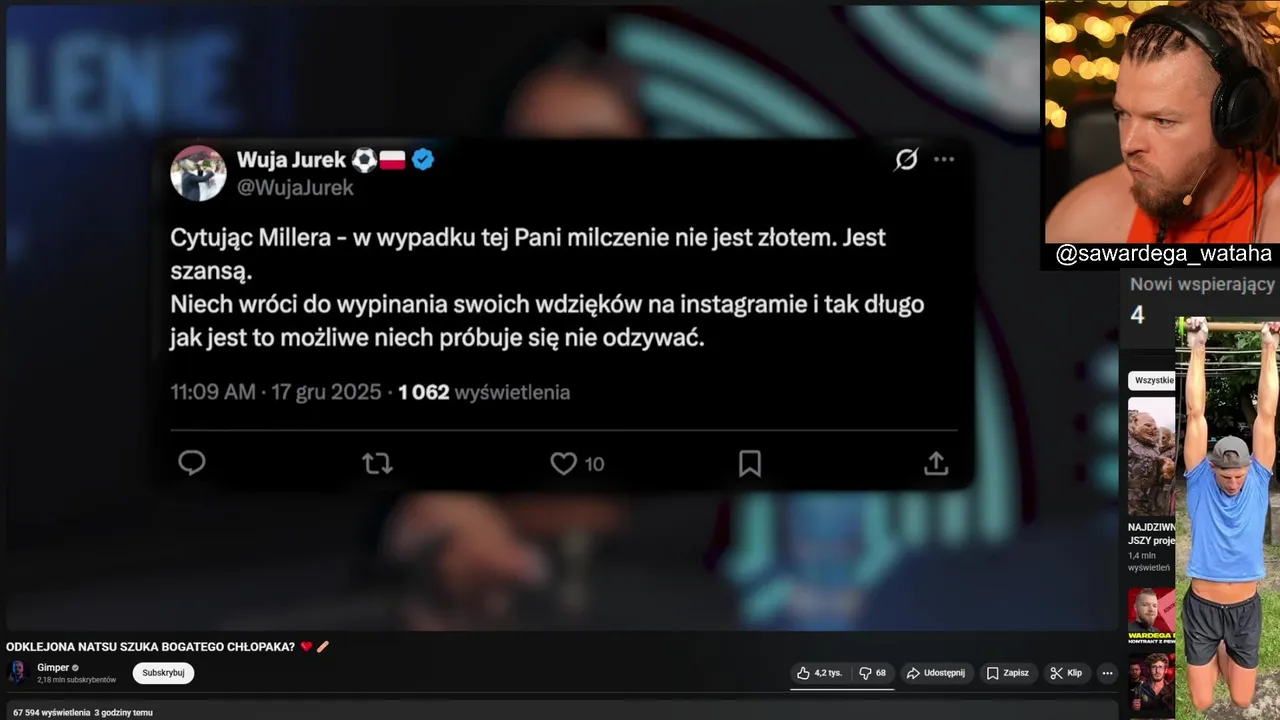
Task: Click the Udostępnij share button
Action: (x=936, y=673)
